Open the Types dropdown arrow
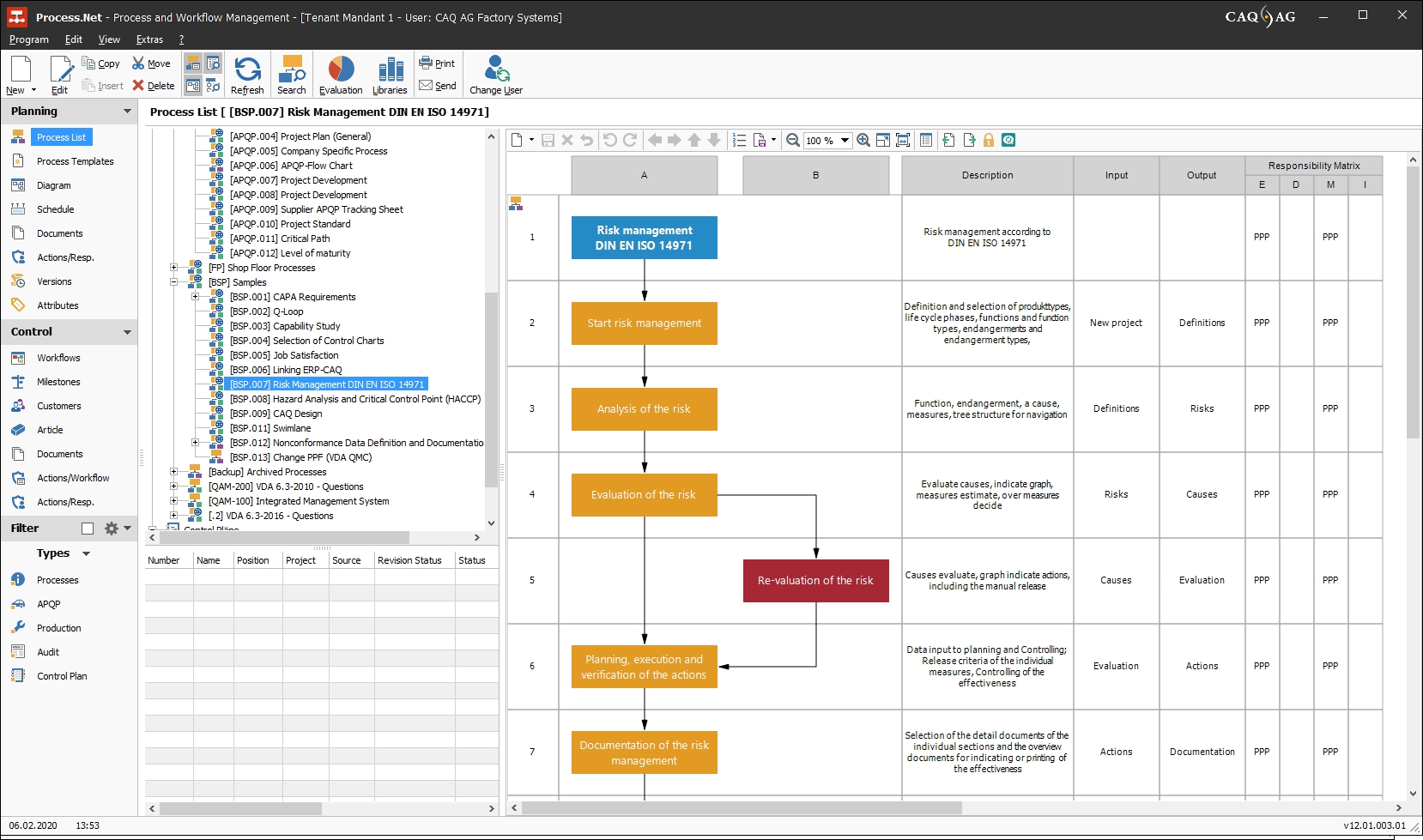 pos(86,554)
